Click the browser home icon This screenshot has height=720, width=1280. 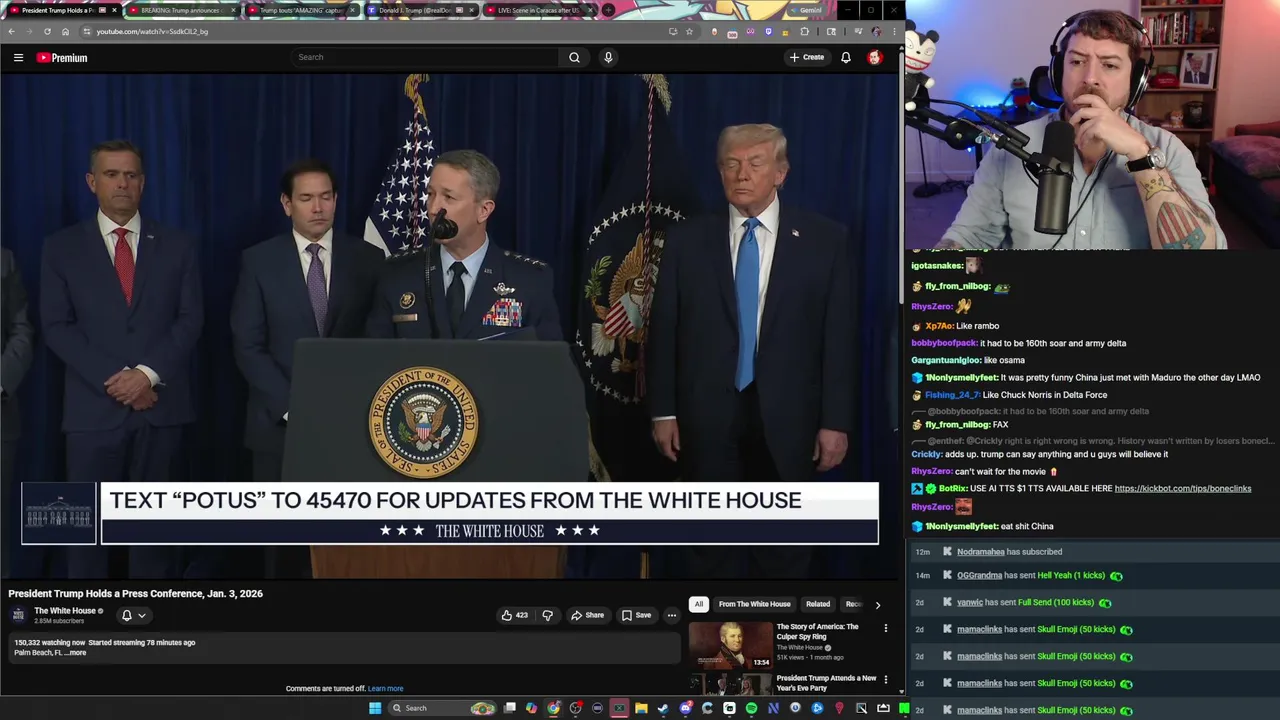(x=65, y=31)
